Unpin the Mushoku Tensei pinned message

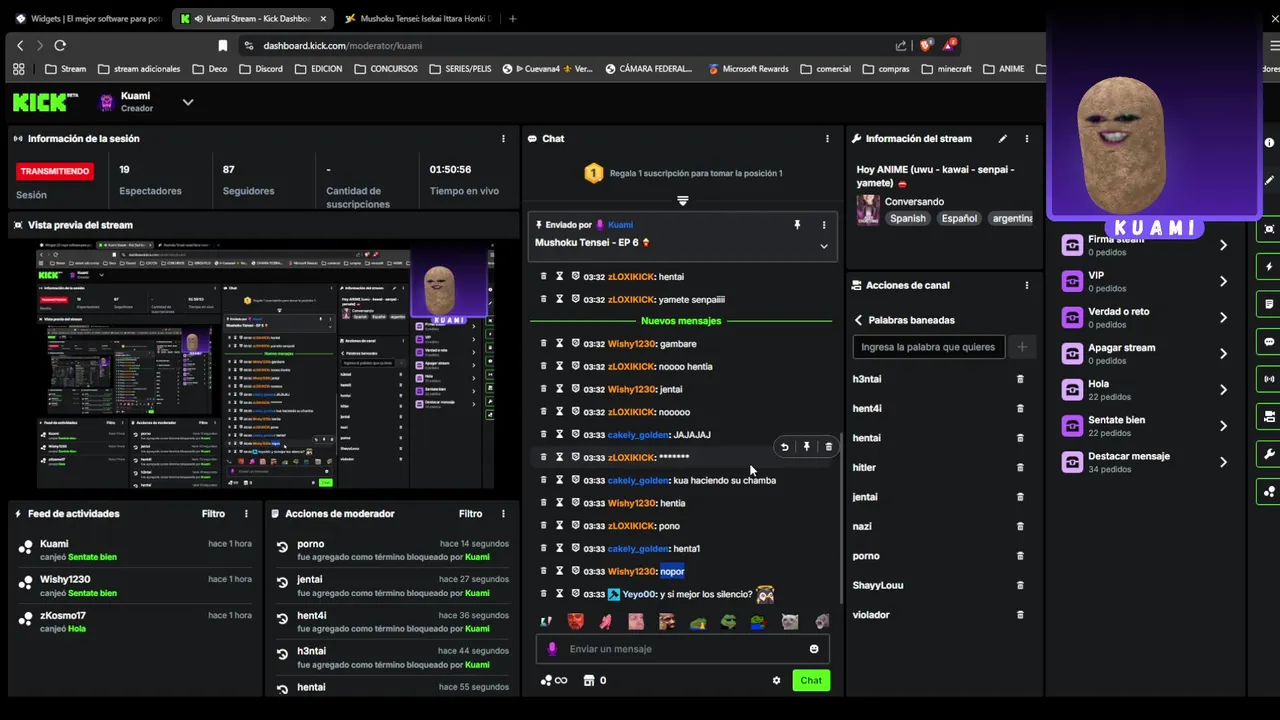point(797,225)
